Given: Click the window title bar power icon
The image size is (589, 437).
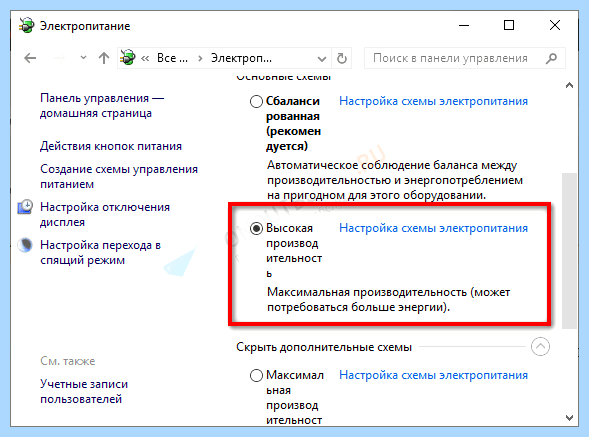Looking at the screenshot, I should click(x=26, y=25).
